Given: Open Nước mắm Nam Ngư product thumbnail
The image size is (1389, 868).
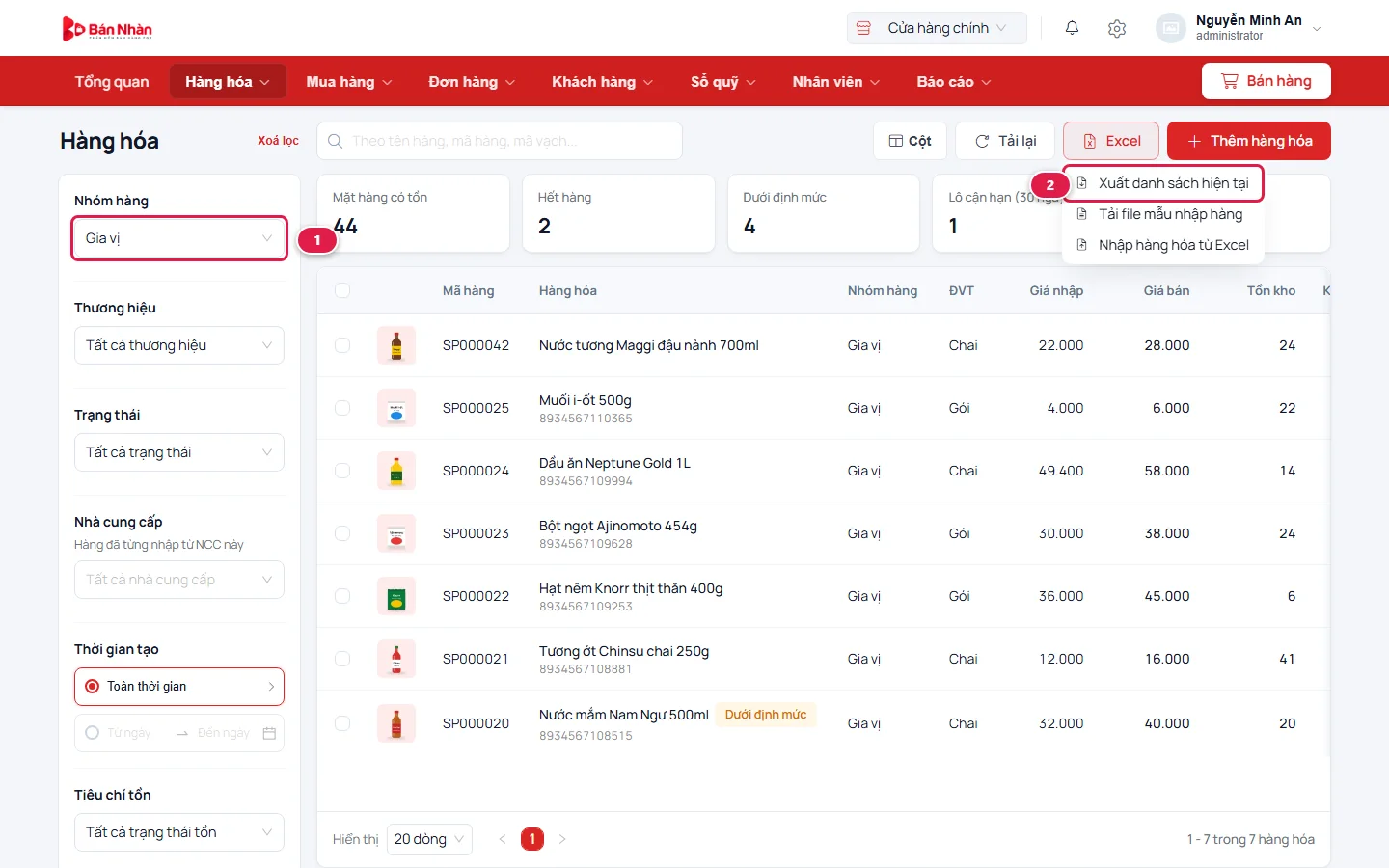Looking at the screenshot, I should point(396,723).
